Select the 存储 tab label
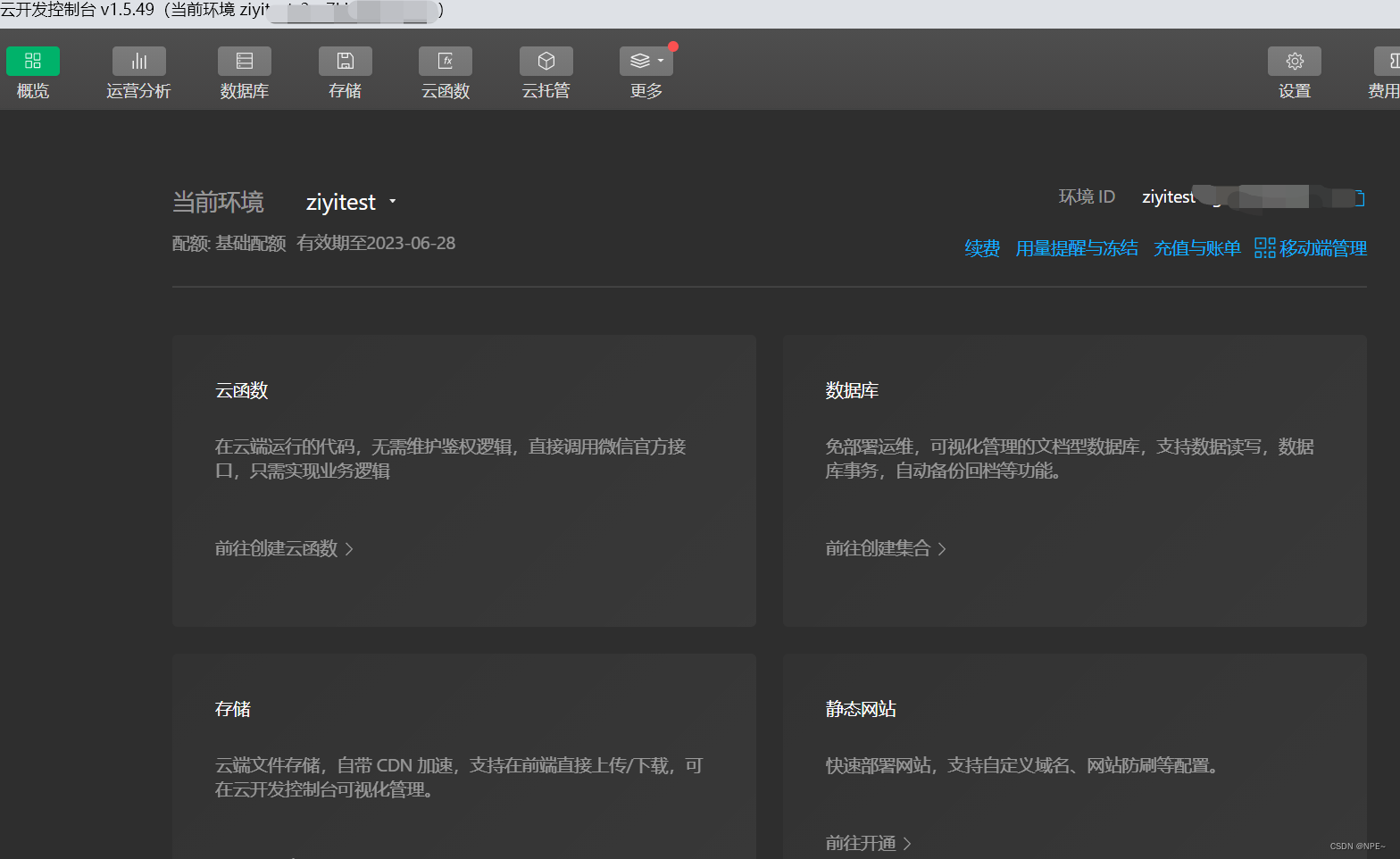1400x859 pixels. pyautogui.click(x=346, y=91)
